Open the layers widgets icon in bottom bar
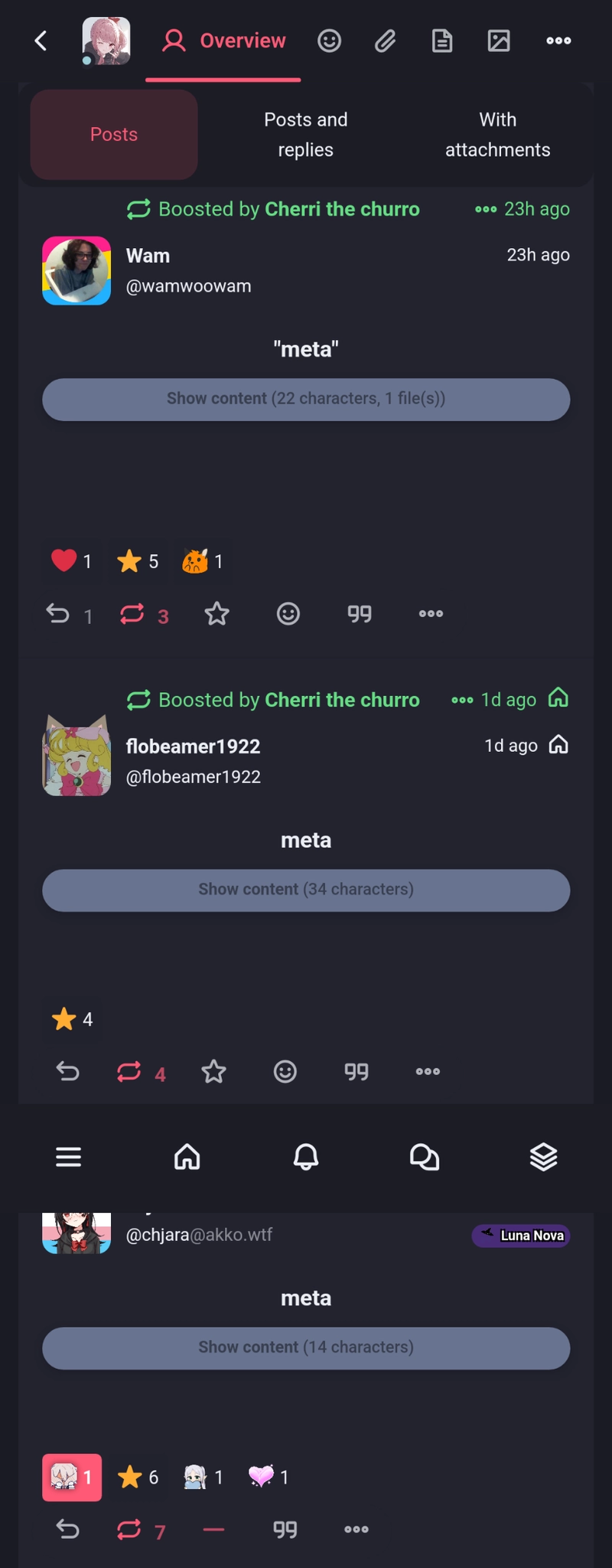The image size is (612, 1568). point(543,1156)
